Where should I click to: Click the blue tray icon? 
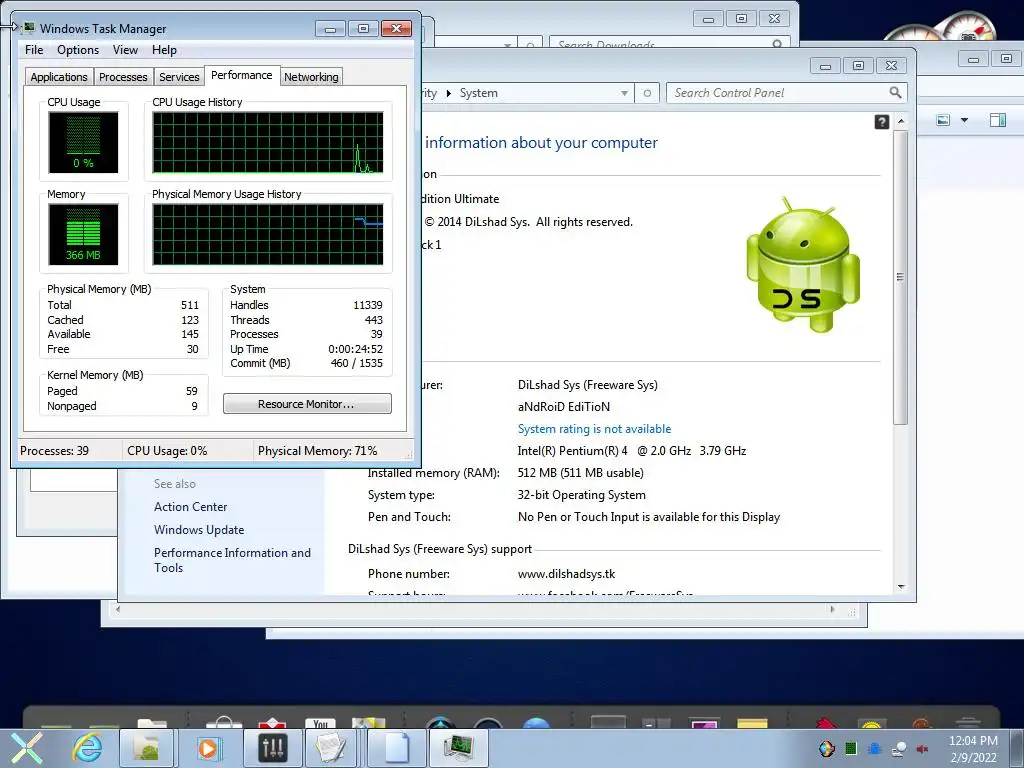tap(874, 748)
